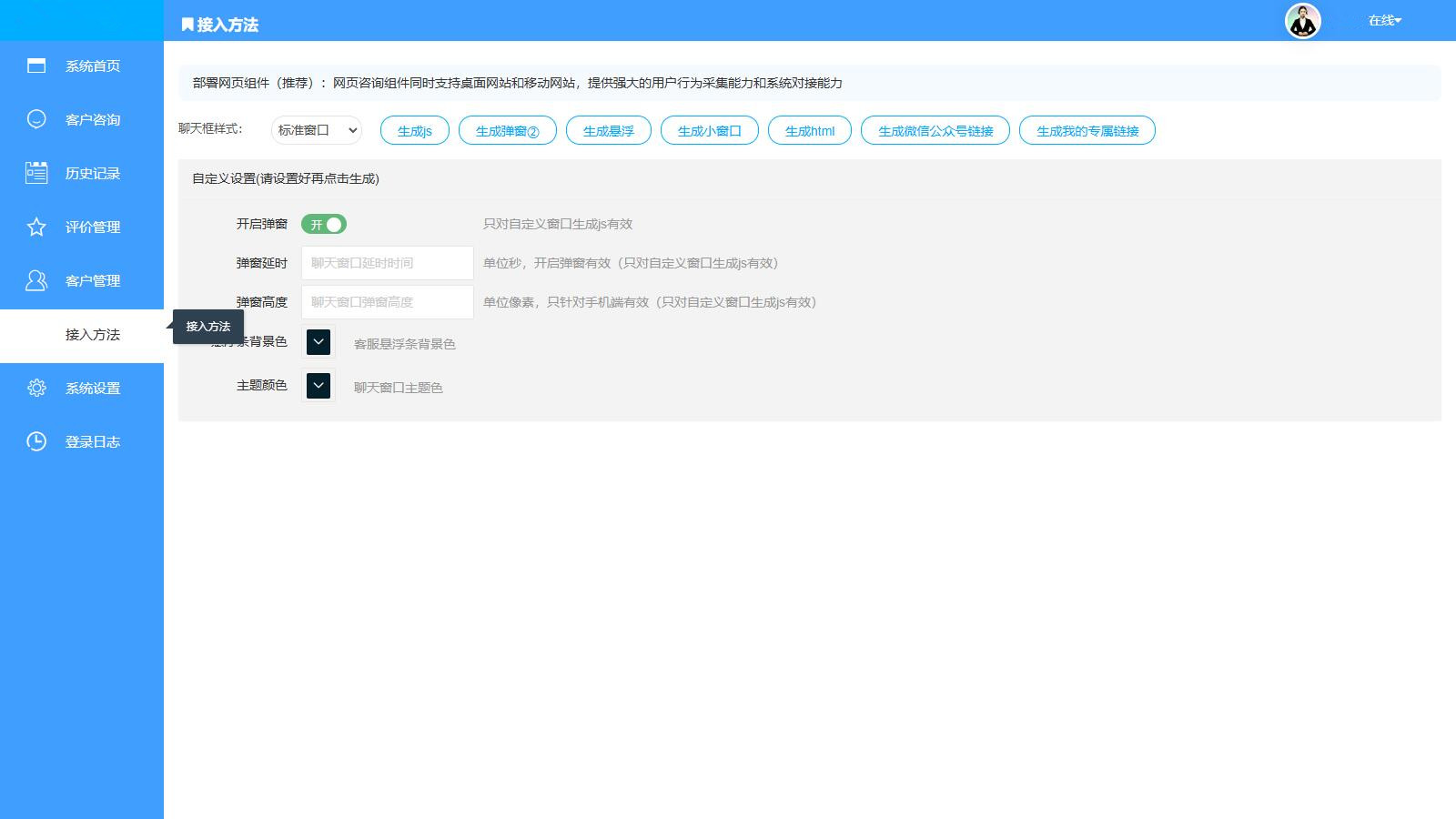The image size is (1456, 819).
Task: Click the login log clock icon
Action: (36, 441)
